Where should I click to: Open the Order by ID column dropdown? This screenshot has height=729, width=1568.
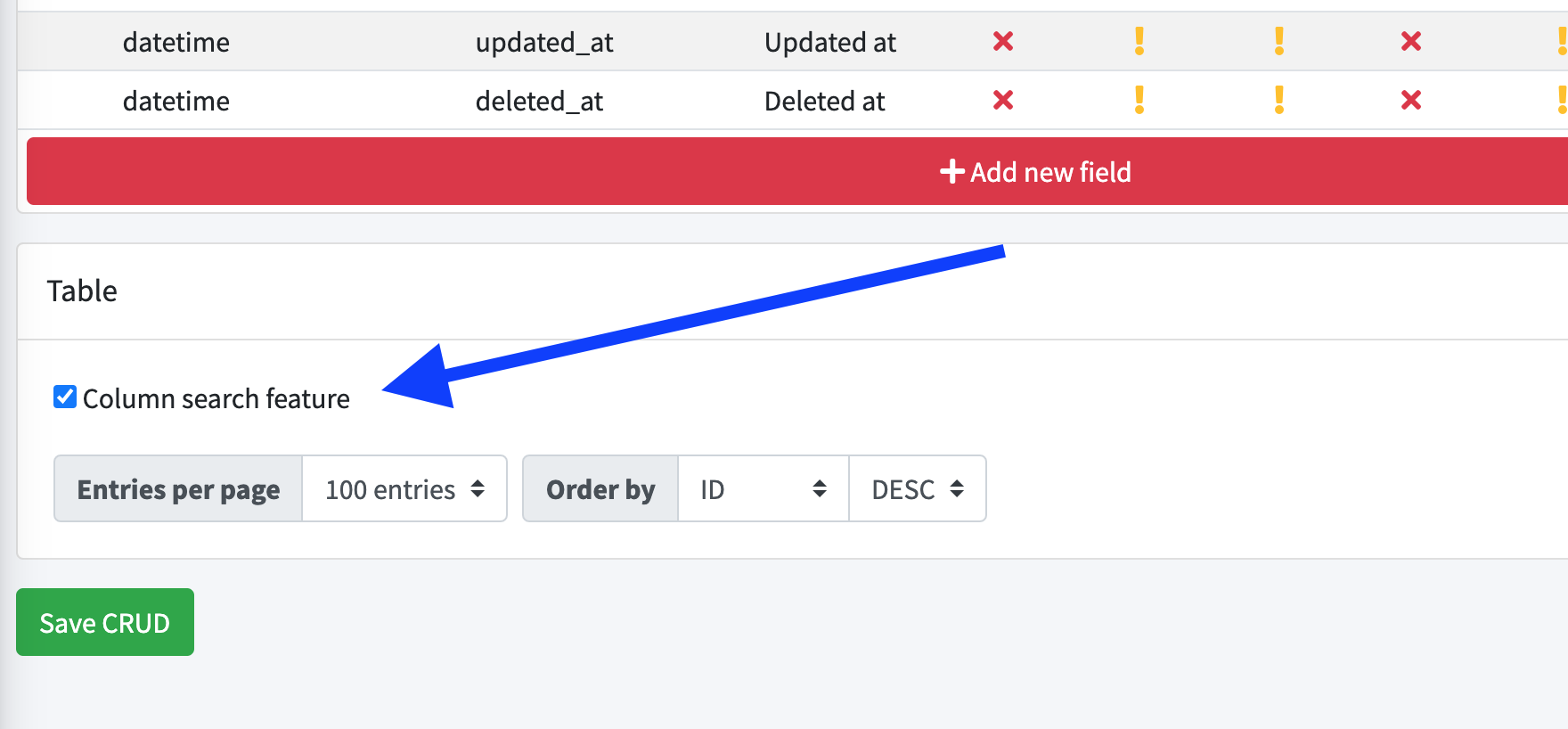click(764, 488)
